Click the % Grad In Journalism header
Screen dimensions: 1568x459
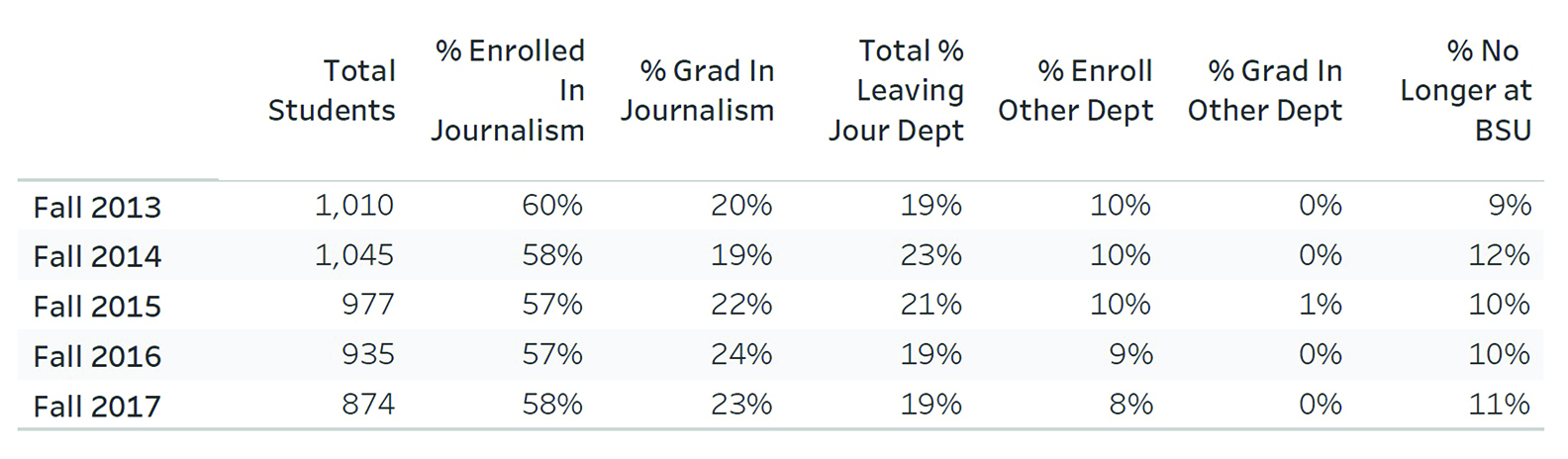pyautogui.click(x=697, y=91)
